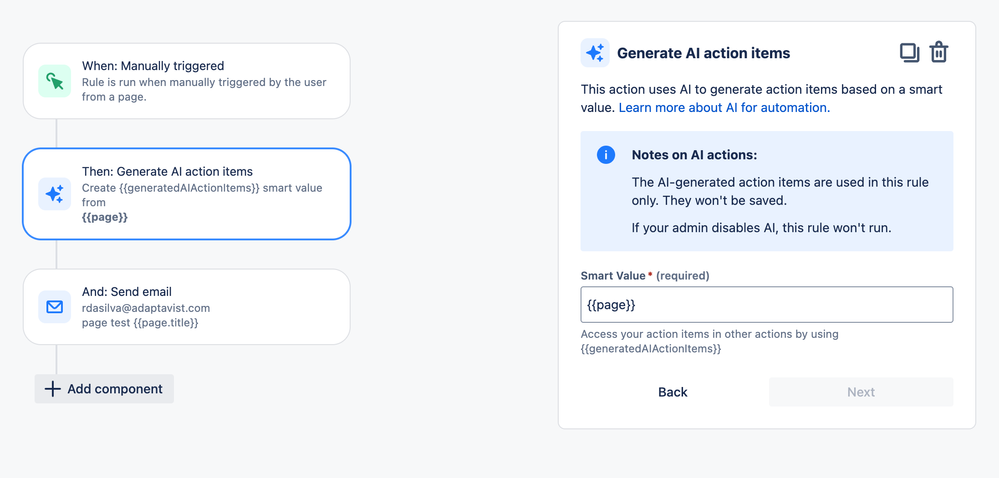Screen dimensions: 999x478
Task: Click the AI sparkle icon in rule step
Action: tap(55, 194)
